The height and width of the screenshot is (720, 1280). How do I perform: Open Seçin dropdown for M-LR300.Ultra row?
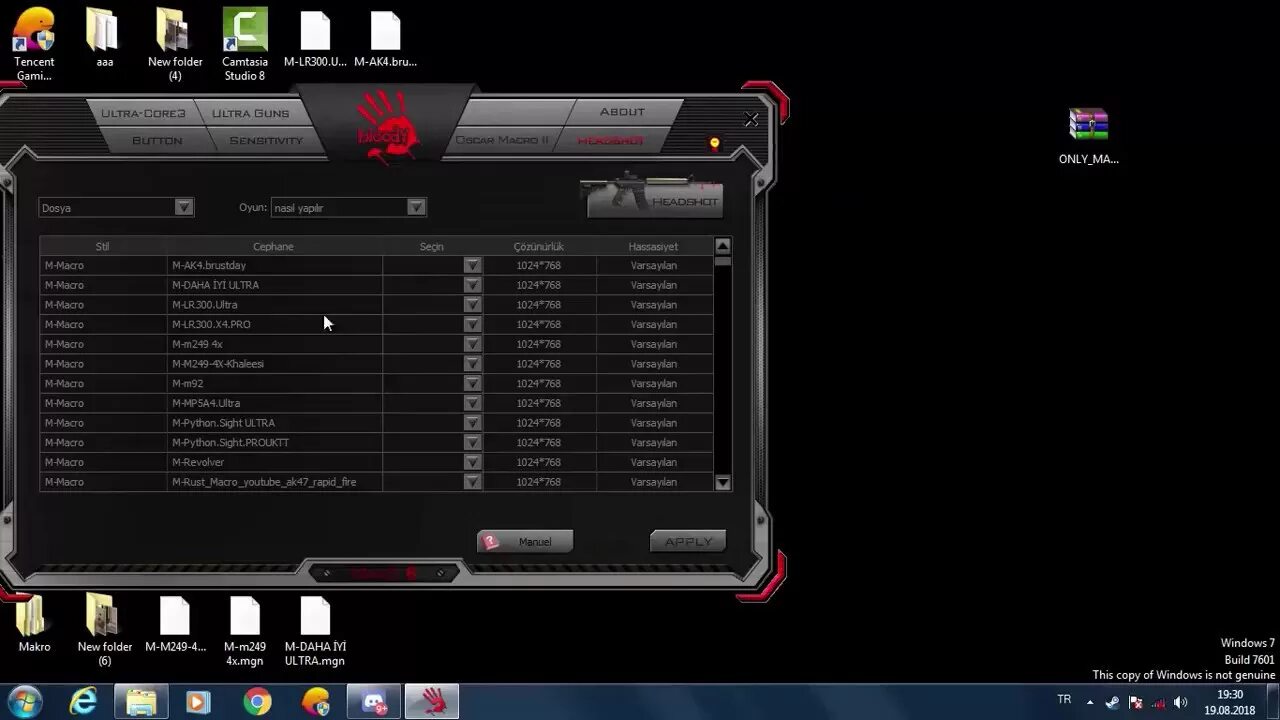(x=472, y=305)
